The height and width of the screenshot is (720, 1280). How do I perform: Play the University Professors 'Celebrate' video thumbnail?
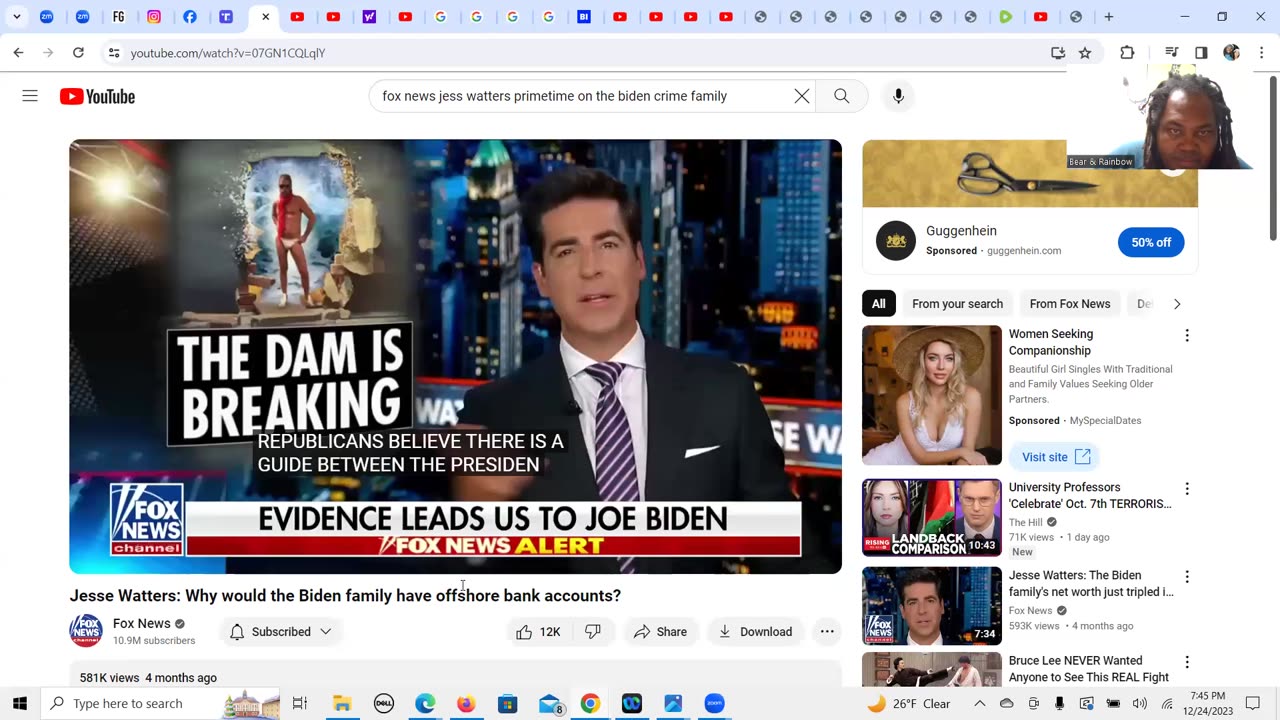[932, 518]
